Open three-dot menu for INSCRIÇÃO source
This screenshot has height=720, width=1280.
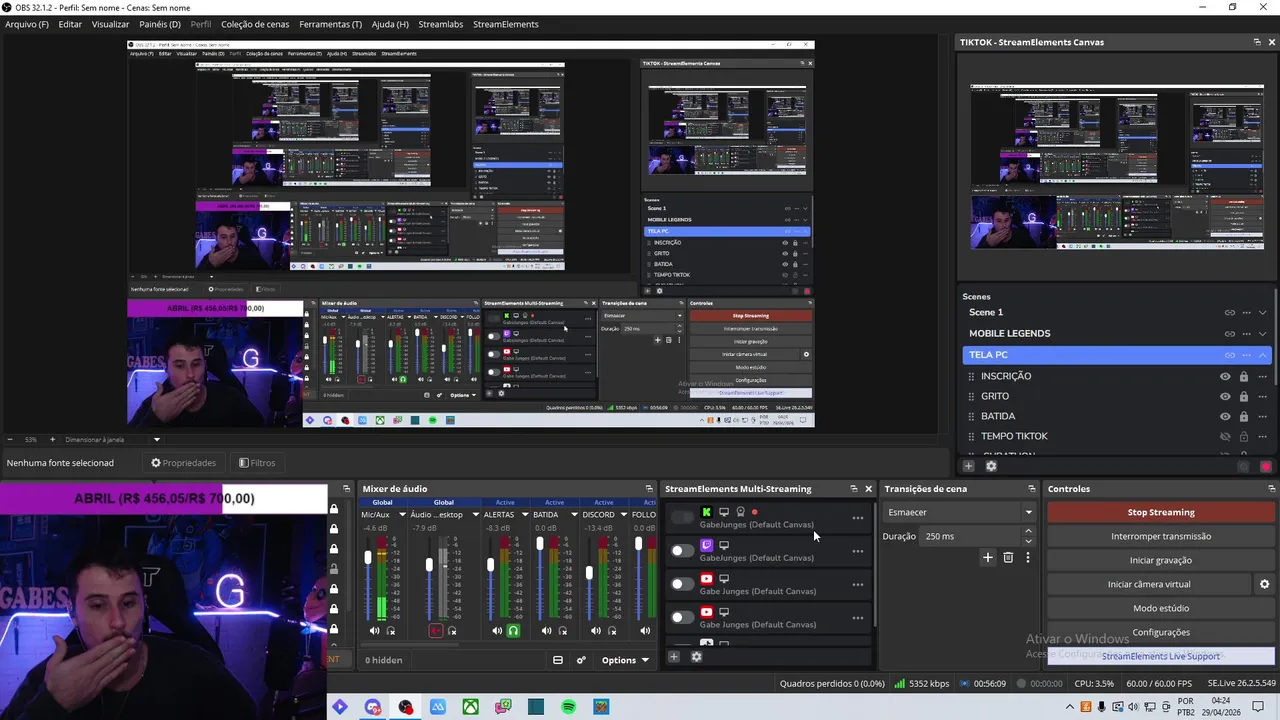coord(1263,377)
